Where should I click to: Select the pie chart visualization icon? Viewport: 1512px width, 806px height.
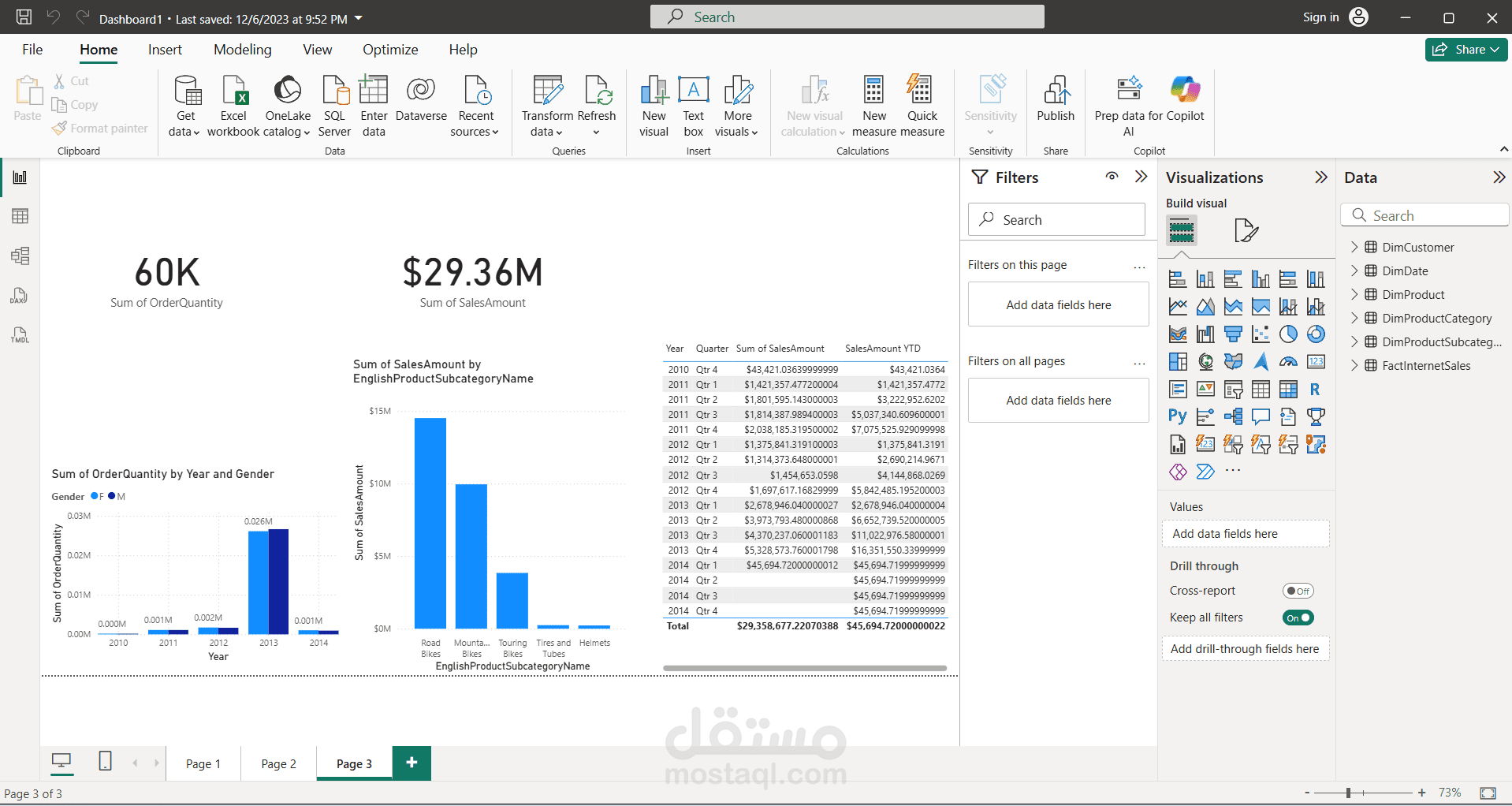[1288, 334]
